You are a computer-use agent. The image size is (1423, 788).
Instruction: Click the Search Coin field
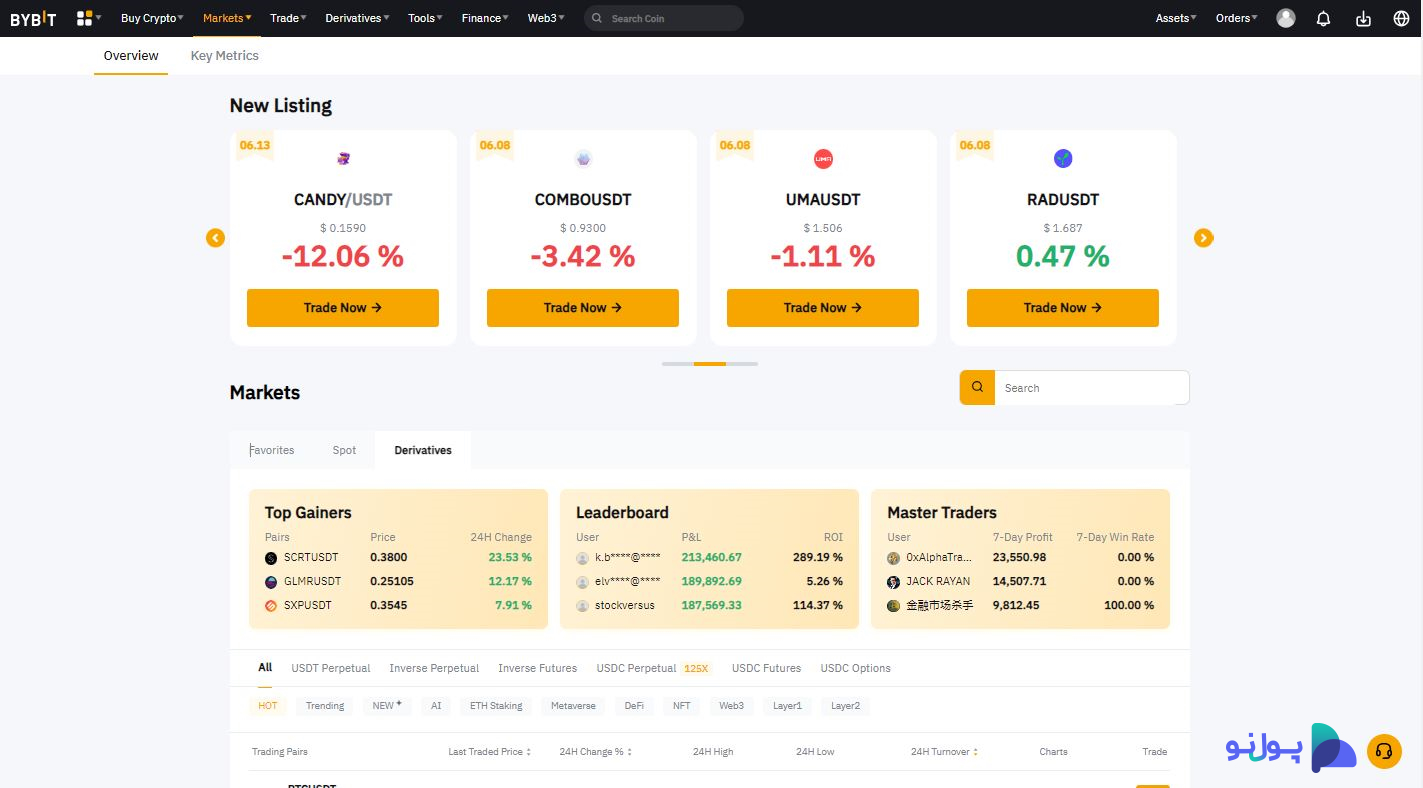(664, 18)
